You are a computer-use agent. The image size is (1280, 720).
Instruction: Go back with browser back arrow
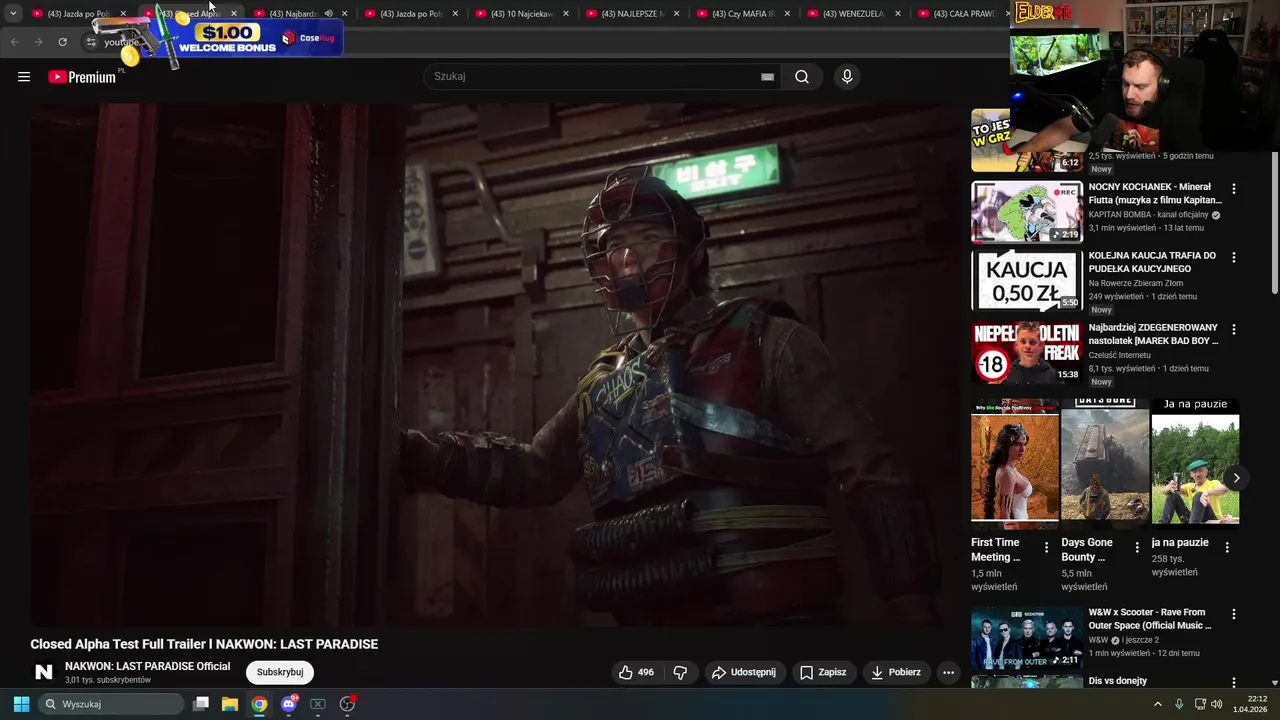click(14, 42)
